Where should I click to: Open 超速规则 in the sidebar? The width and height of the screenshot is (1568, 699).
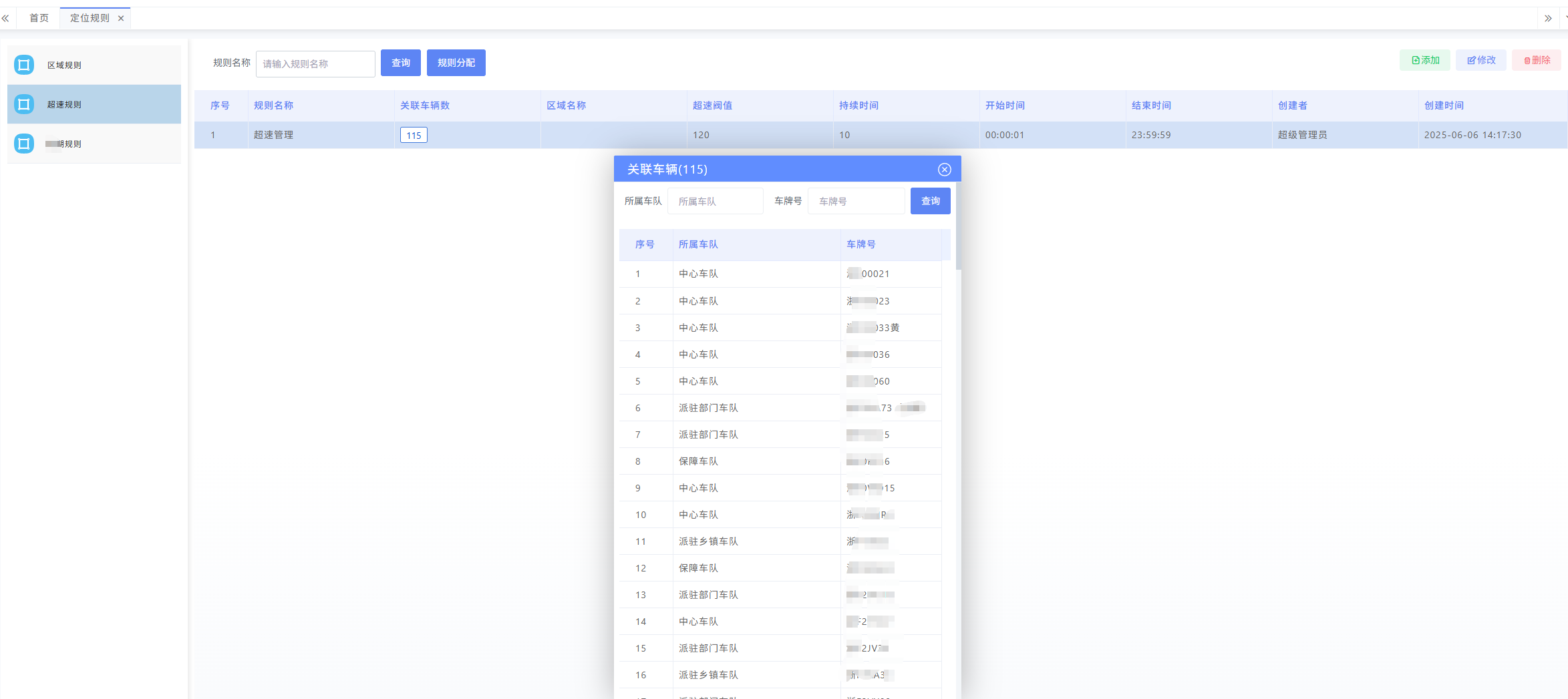point(94,104)
